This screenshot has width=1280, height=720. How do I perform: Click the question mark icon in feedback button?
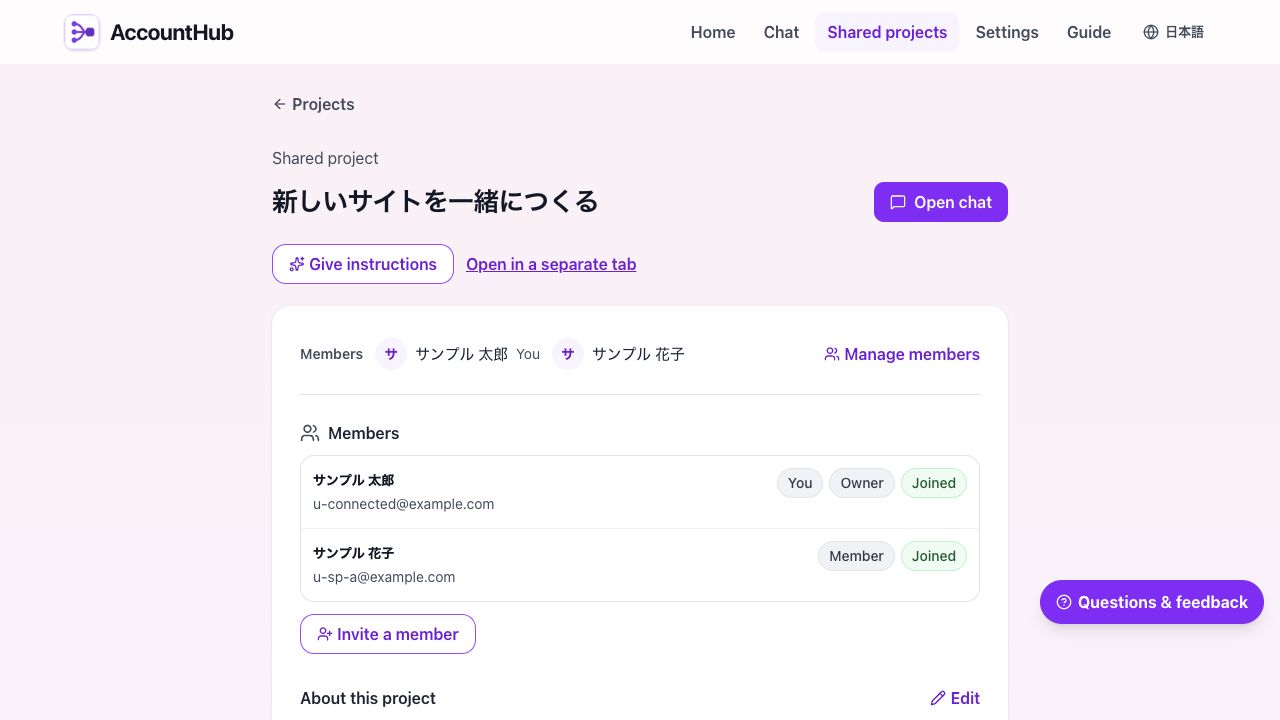click(1064, 602)
